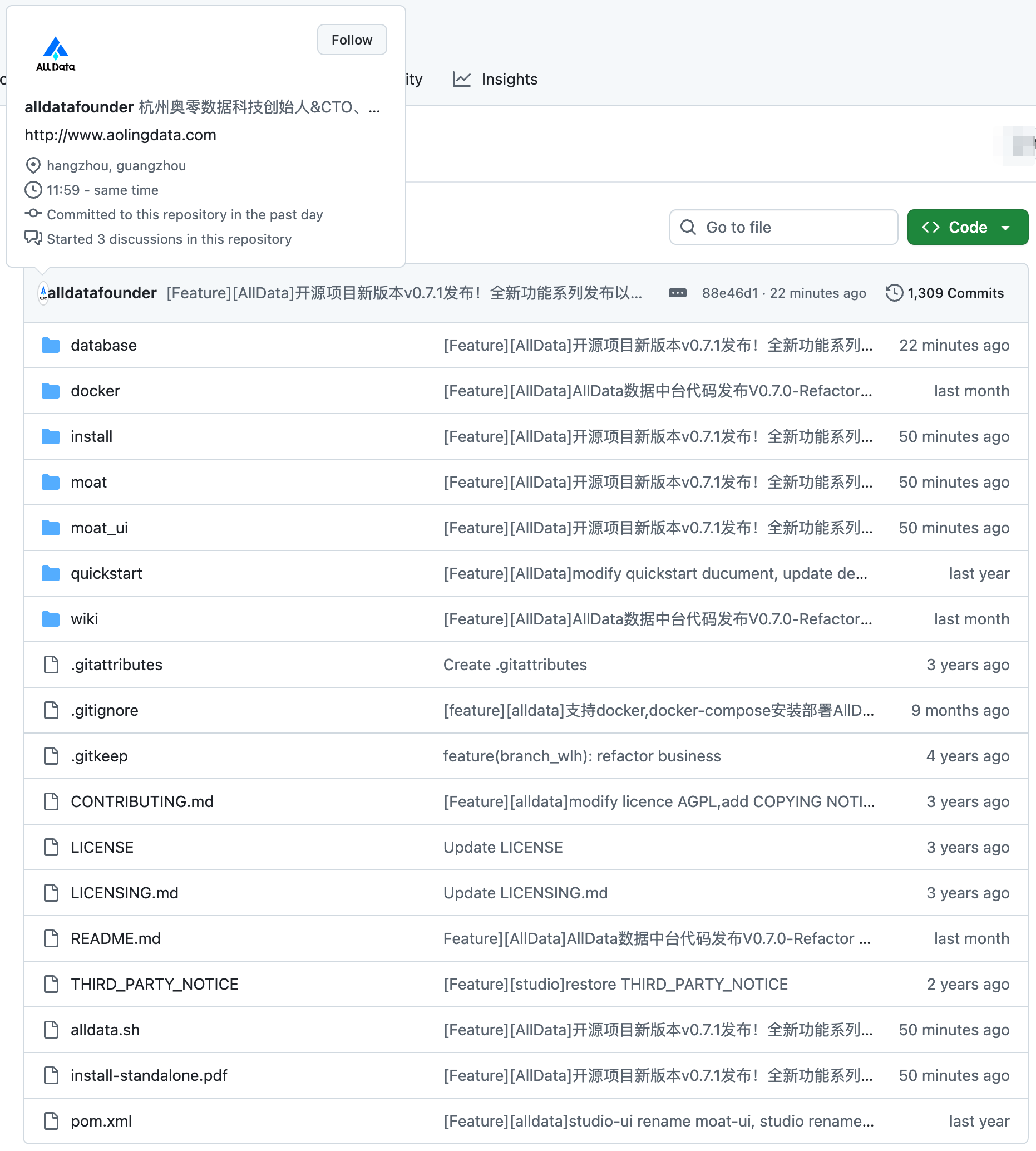Open 'feature(branch_wlh): refactor business' commit
Image resolution: width=1036 pixels, height=1151 pixels.
(x=583, y=756)
